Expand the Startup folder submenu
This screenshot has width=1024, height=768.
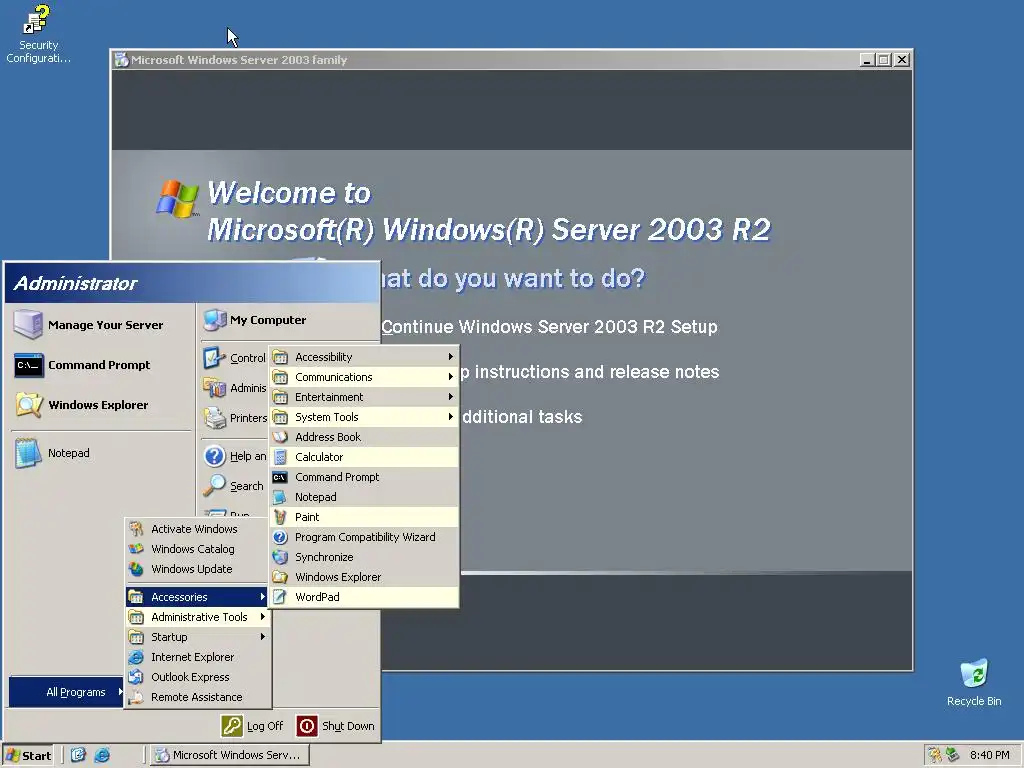pyautogui.click(x=198, y=637)
